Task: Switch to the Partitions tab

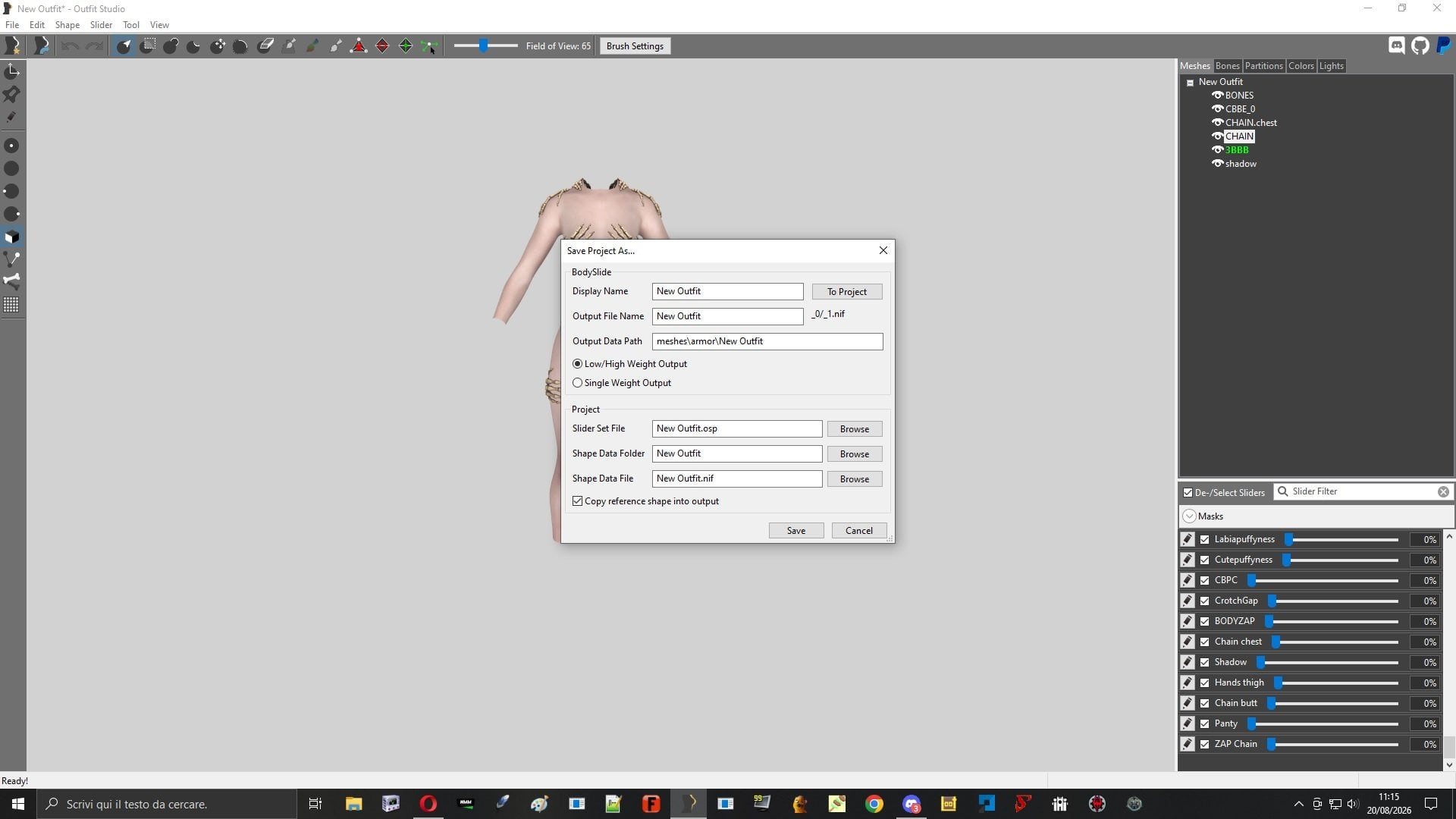Action: pos(1263,66)
